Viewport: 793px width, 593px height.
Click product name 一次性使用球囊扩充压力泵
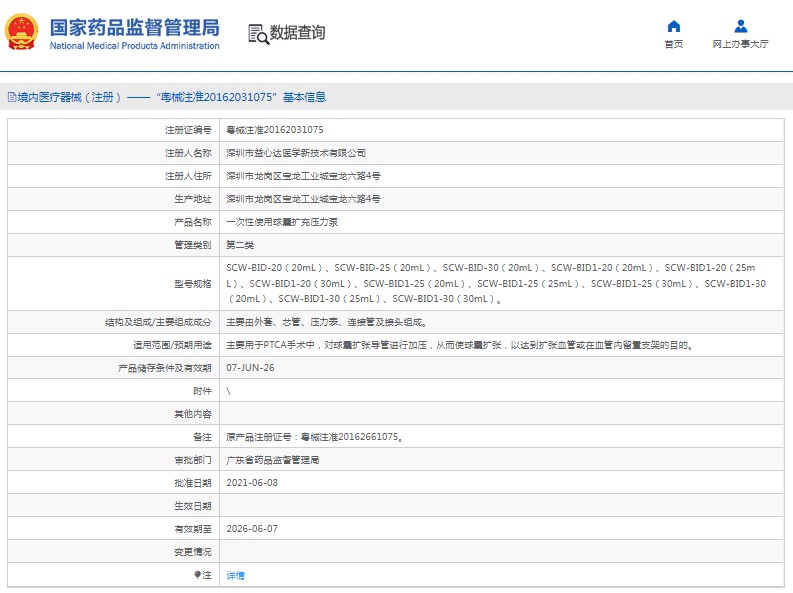click(x=282, y=222)
